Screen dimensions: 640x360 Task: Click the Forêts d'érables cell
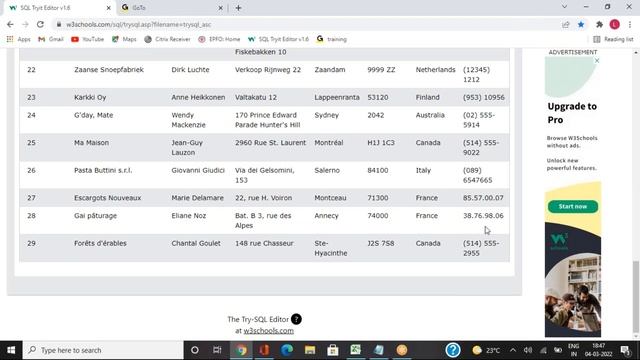(100, 243)
